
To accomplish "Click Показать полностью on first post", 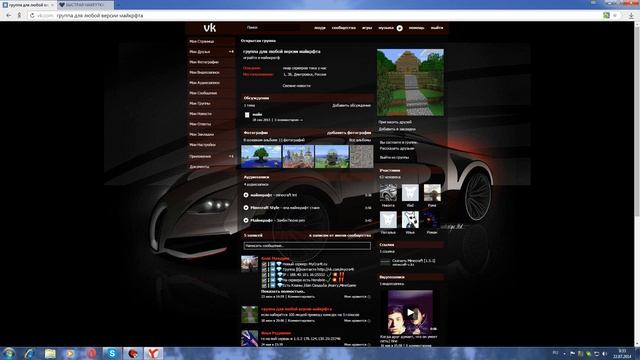I will (283, 291).
